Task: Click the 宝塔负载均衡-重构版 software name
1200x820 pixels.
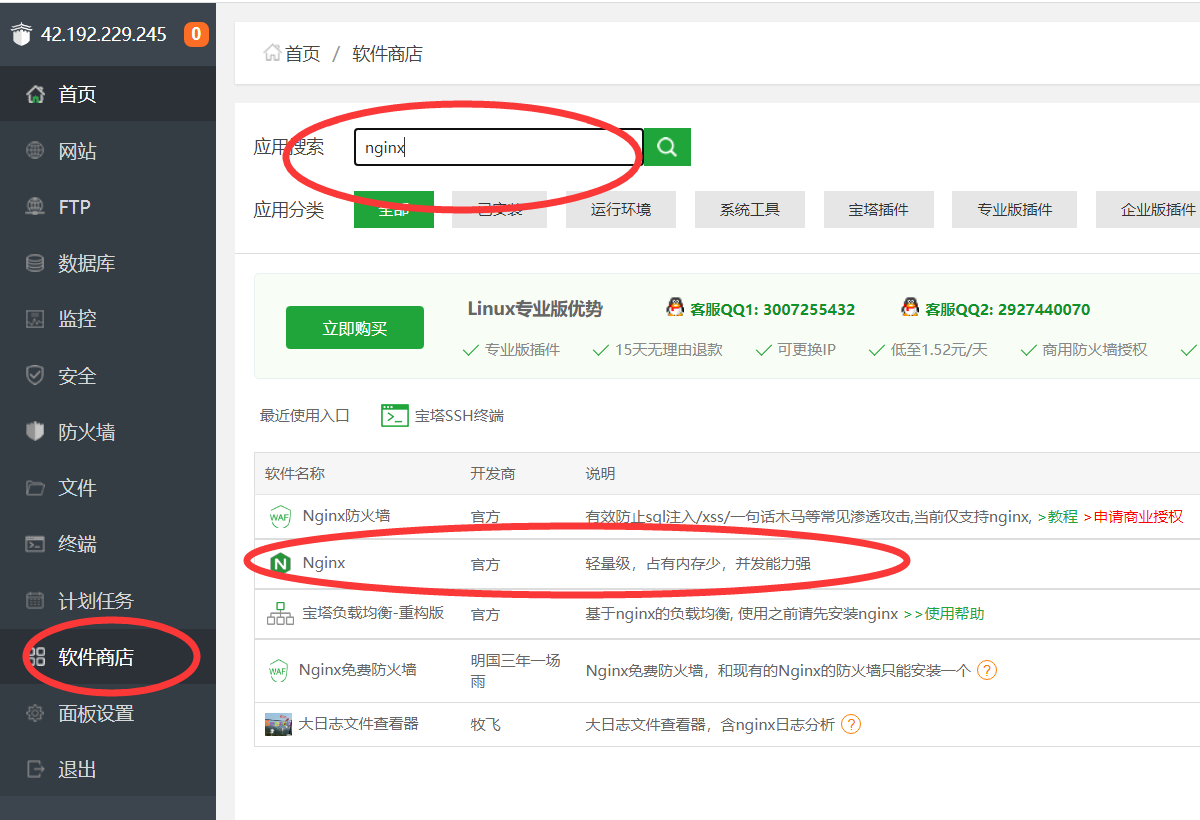Action: tap(373, 613)
